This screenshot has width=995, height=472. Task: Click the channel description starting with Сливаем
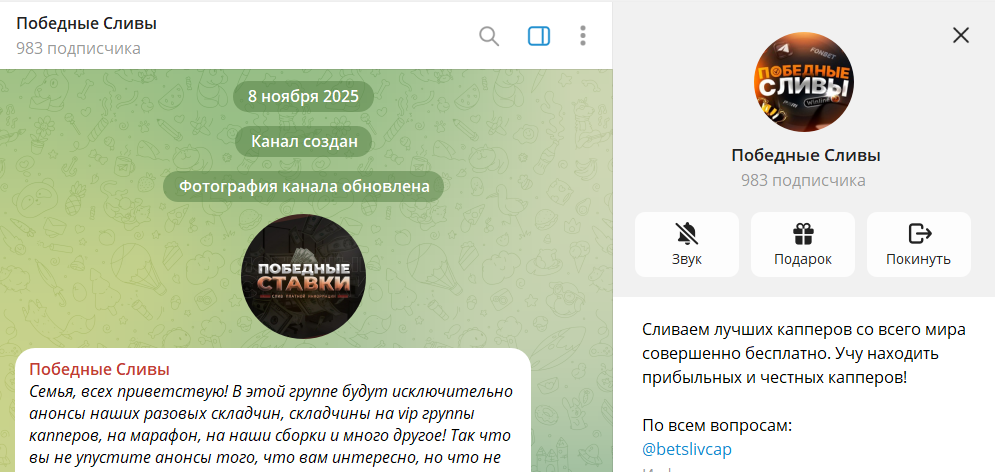(803, 353)
